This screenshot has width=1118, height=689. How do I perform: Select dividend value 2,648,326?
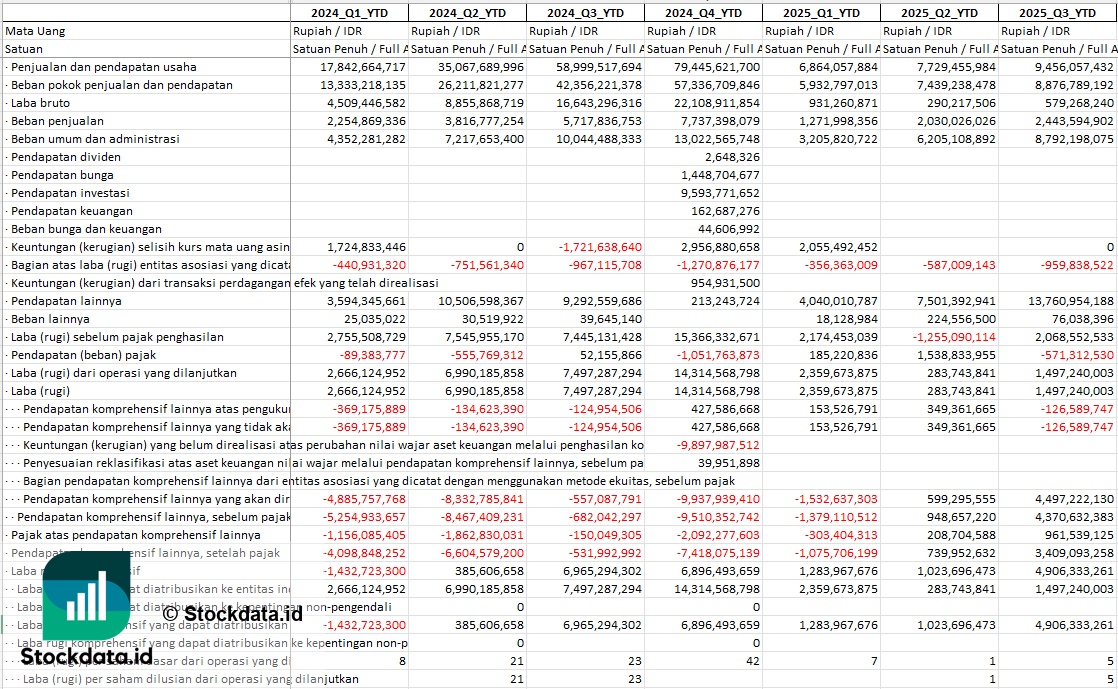pos(732,157)
